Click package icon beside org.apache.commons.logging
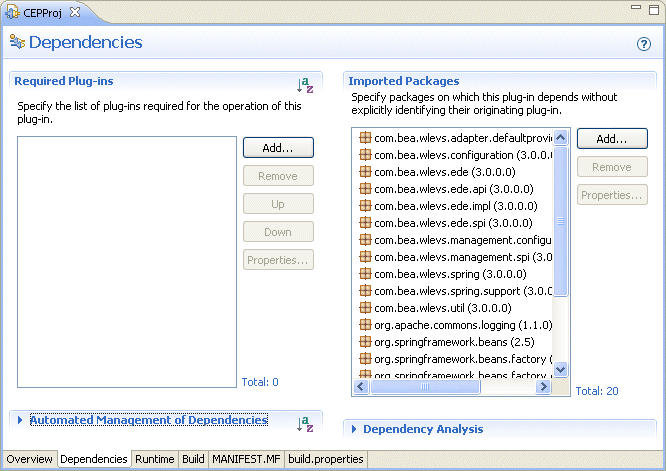This screenshot has width=666, height=471. [365, 324]
